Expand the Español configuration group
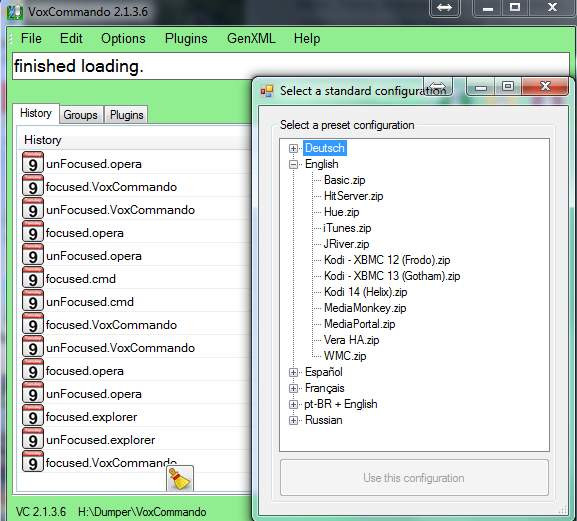Viewport: 577px width, 521px height. (293, 372)
